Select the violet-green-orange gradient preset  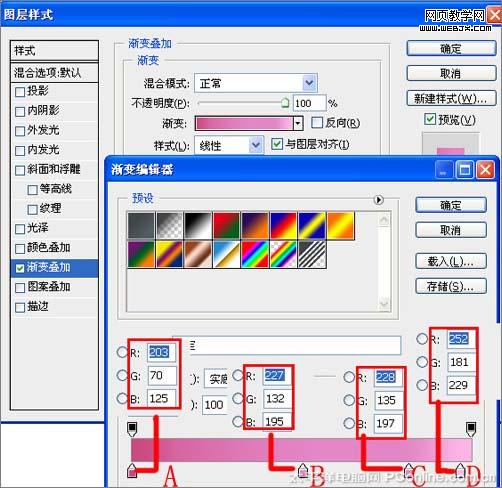tap(141, 254)
